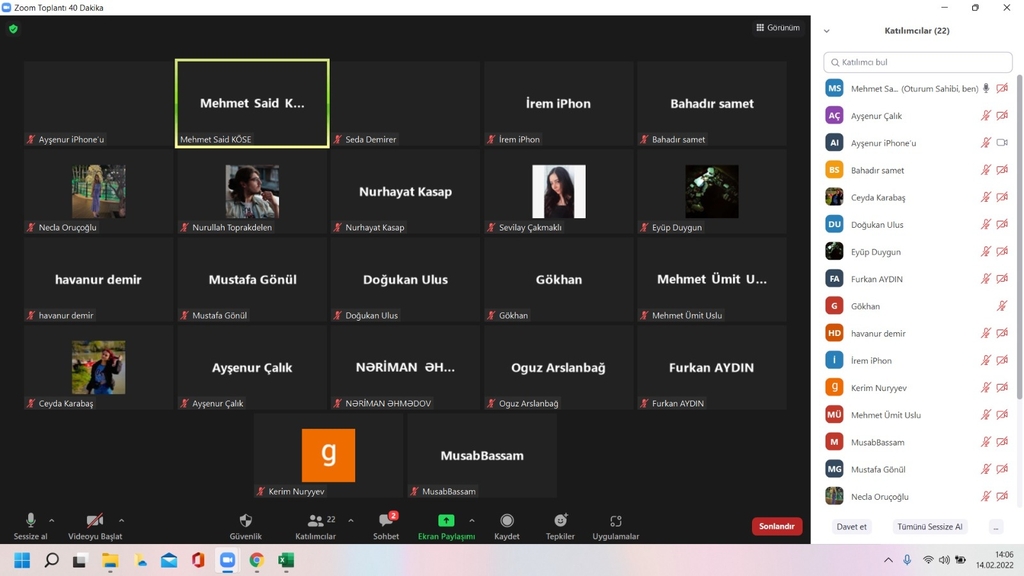
Task: Toggle camera icon for Furkan AYDIN in list
Action: click(x=1002, y=279)
